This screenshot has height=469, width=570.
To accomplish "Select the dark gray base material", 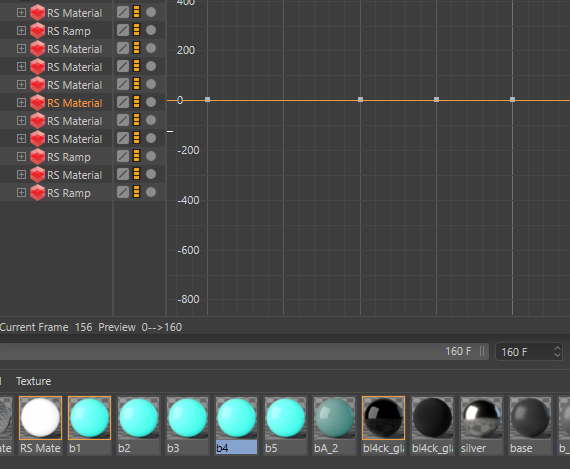I will tap(530, 418).
